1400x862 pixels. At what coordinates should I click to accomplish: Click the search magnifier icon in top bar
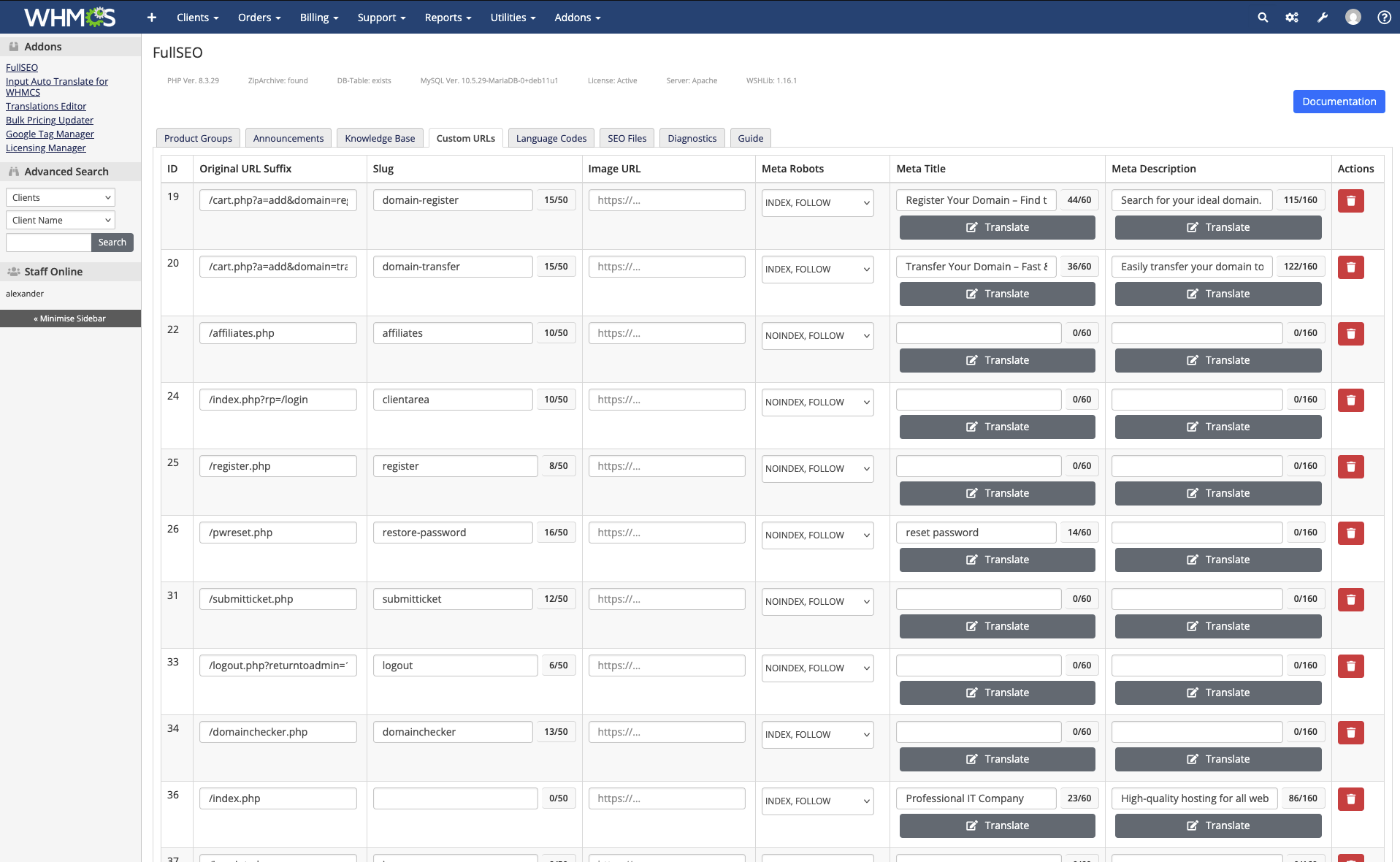pos(1263,18)
